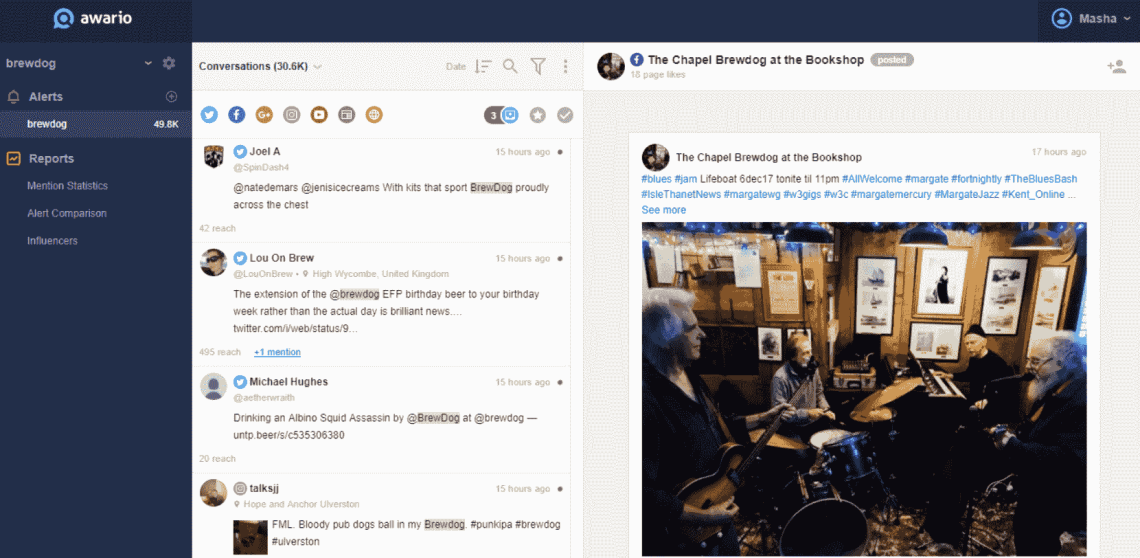Filter mentions by News/Blogs source
The image size is (1140, 558).
[347, 114]
